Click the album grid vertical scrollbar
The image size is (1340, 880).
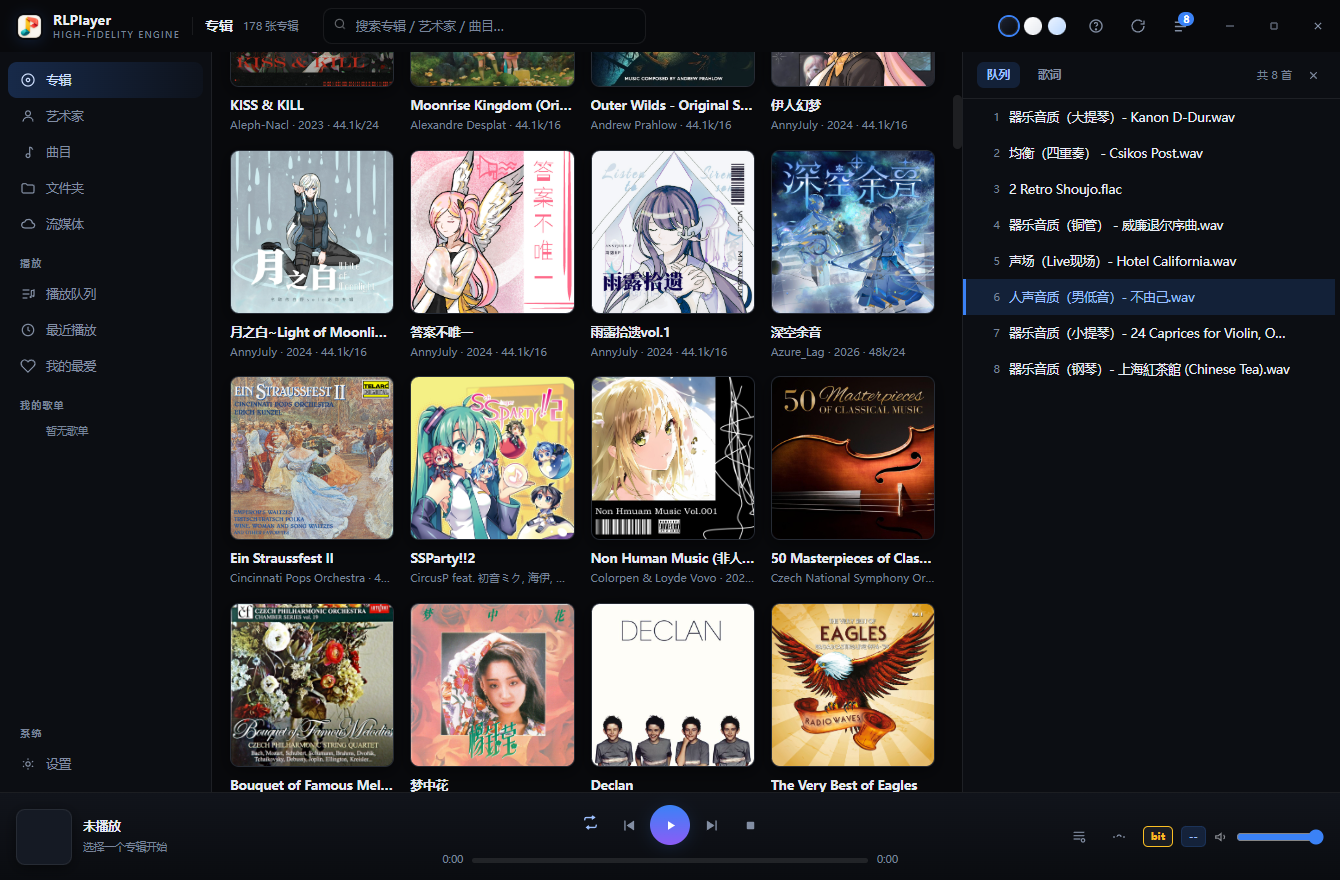(957, 121)
